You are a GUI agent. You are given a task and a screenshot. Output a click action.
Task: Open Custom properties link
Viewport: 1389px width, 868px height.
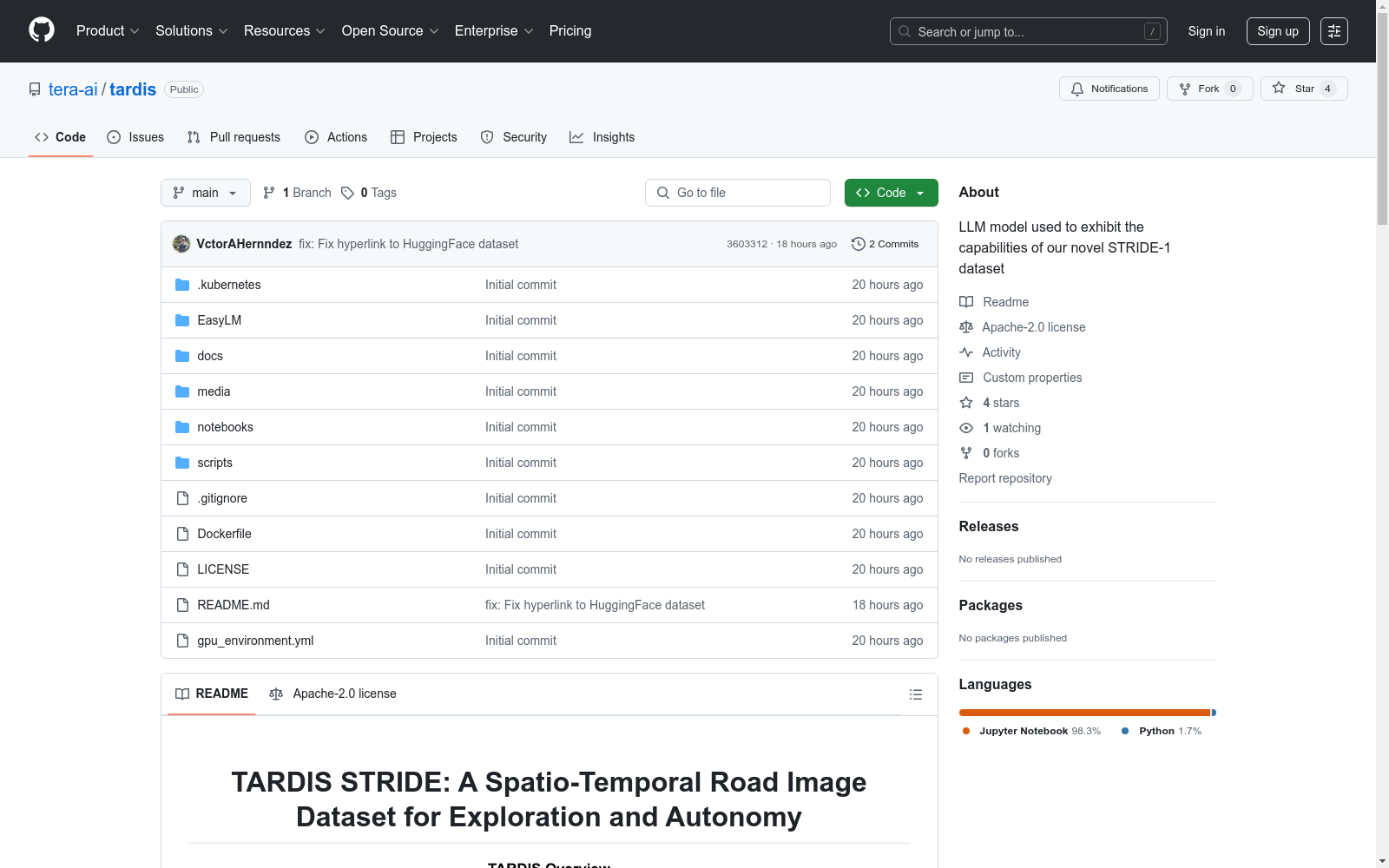pyautogui.click(x=1021, y=378)
